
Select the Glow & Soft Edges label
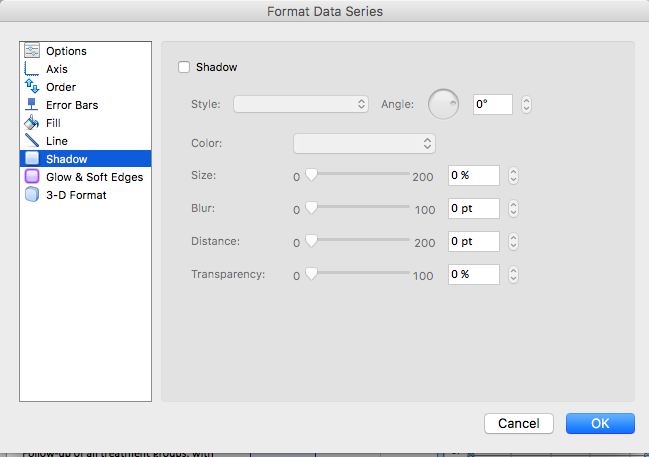(x=94, y=177)
